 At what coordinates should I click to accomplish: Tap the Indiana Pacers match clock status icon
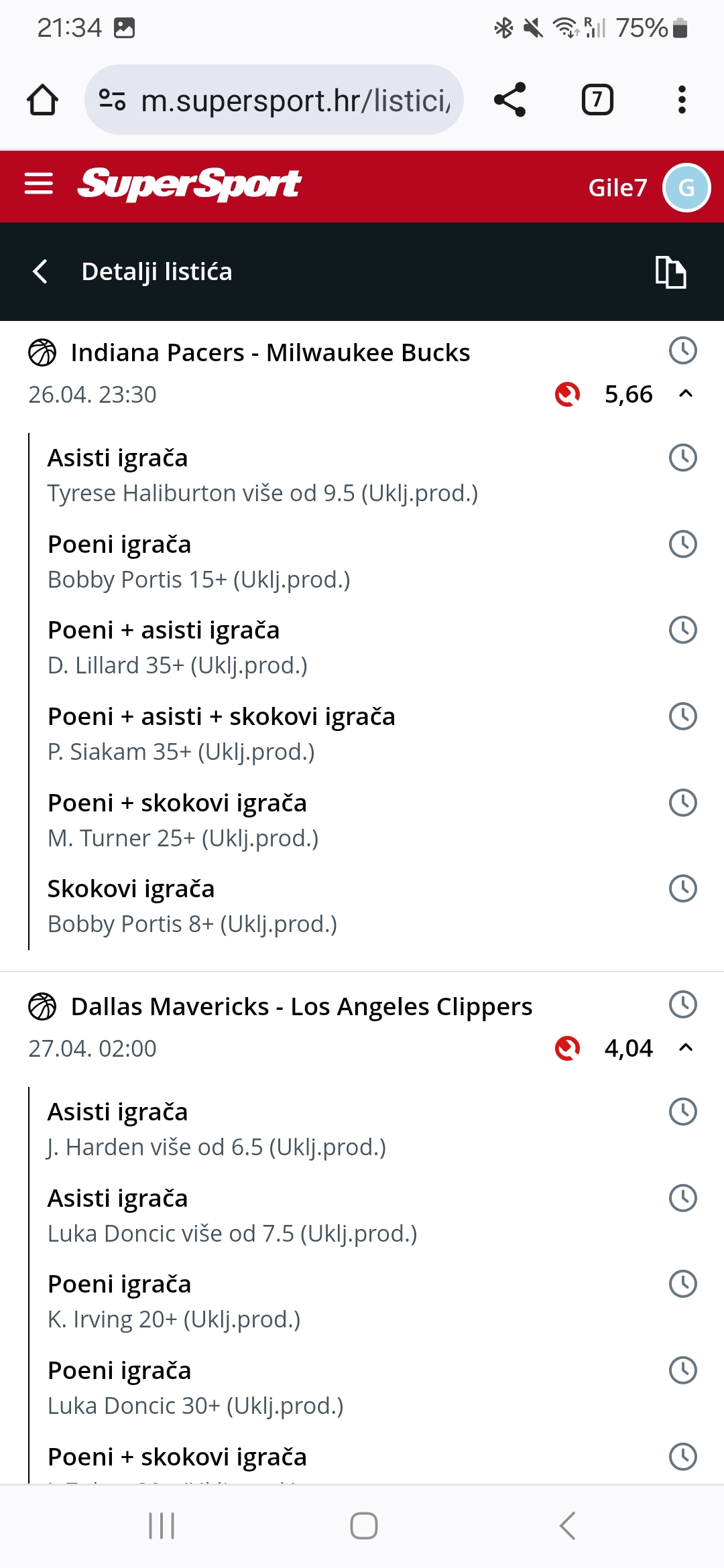click(x=683, y=351)
